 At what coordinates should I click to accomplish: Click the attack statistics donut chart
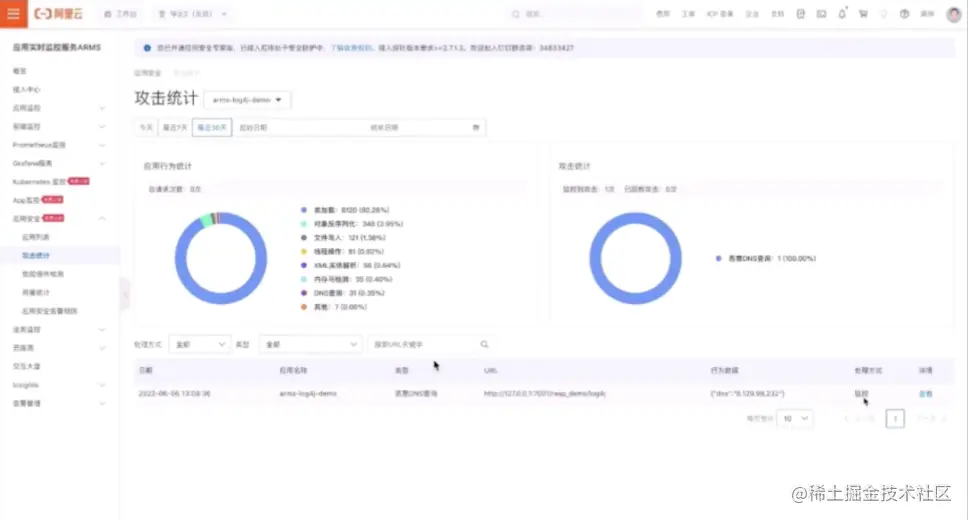pyautogui.click(x=635, y=258)
